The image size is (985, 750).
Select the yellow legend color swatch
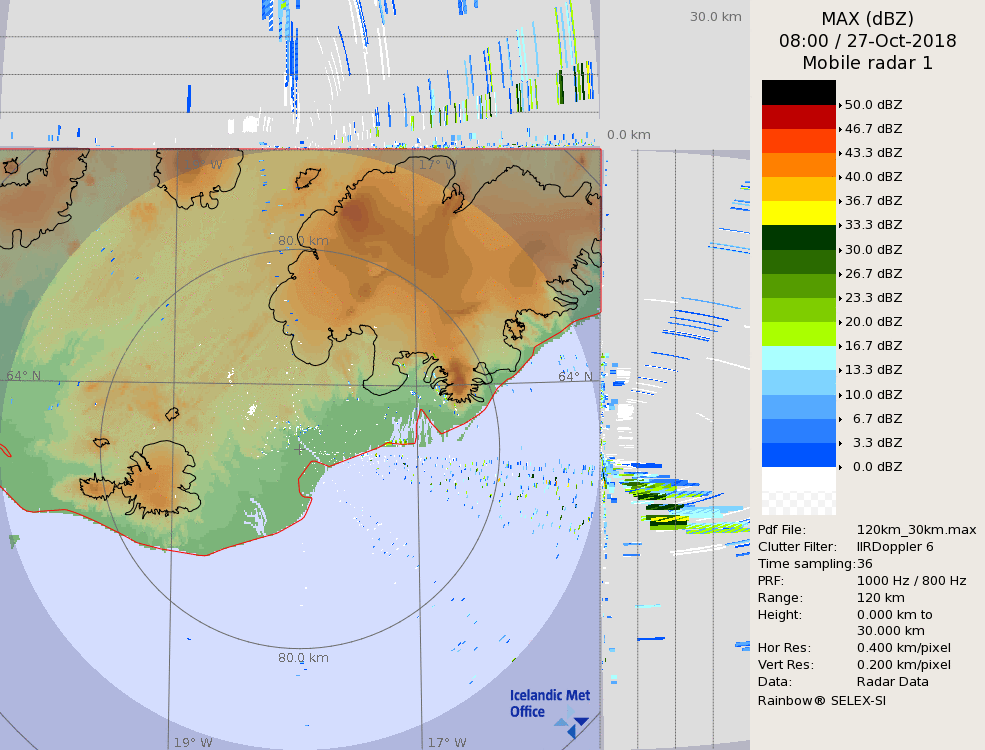pos(798,213)
